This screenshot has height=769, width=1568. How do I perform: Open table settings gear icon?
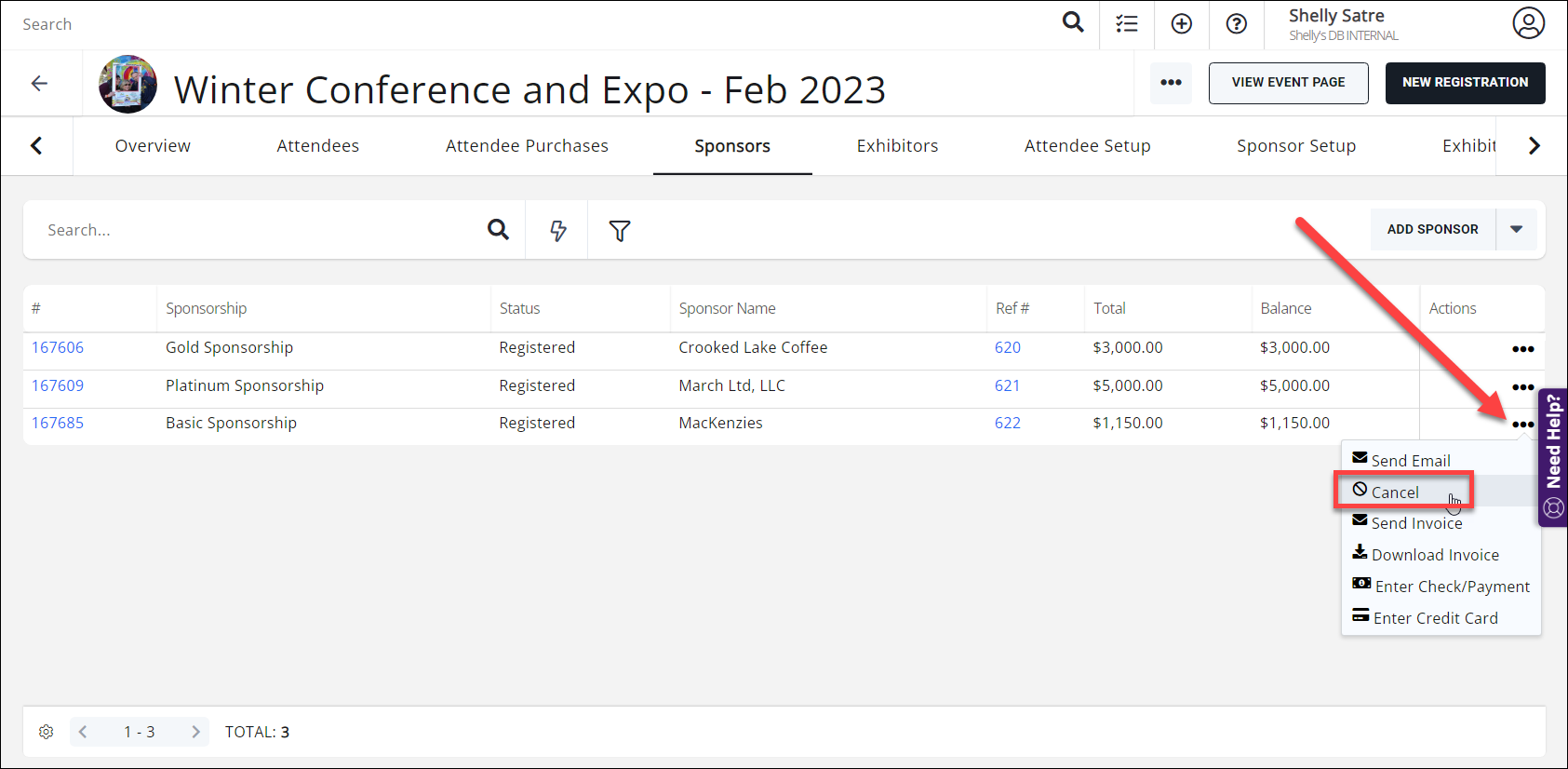tap(47, 732)
